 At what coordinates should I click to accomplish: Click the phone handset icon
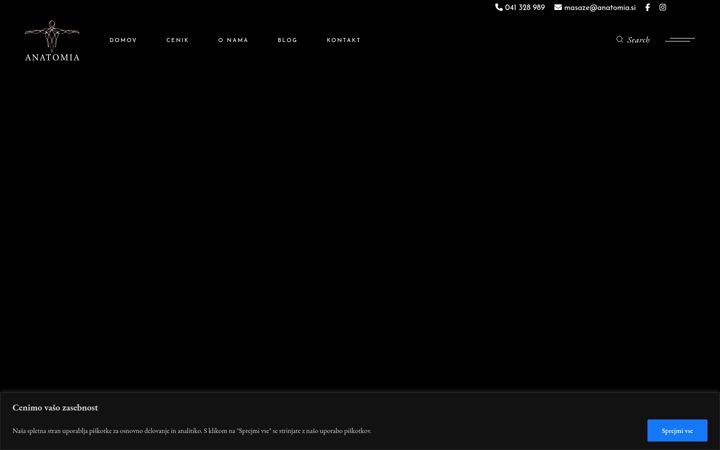499,7
